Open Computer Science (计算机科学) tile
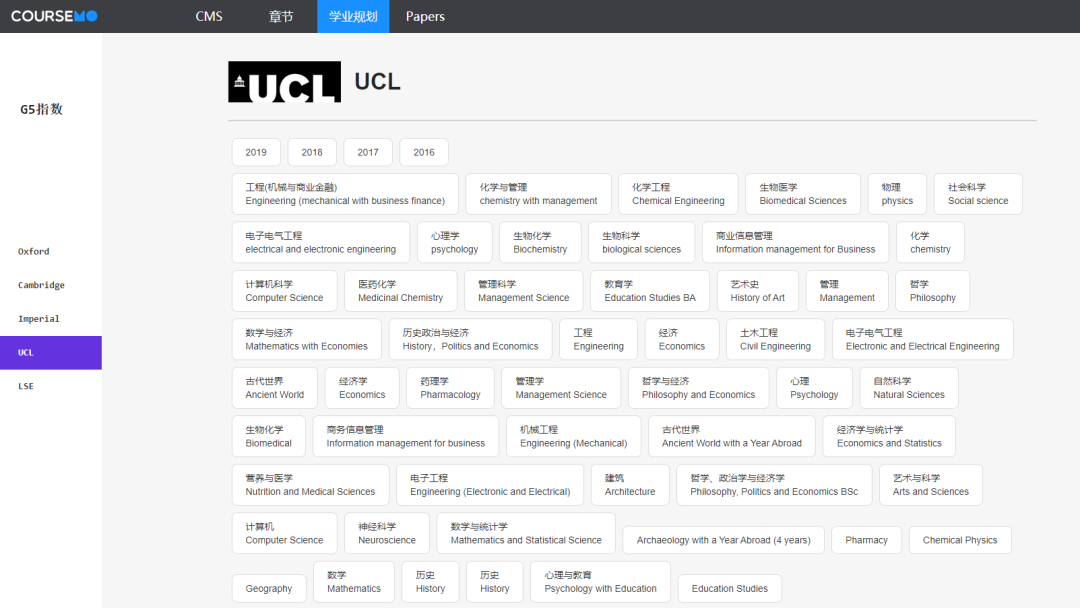This screenshot has width=1080, height=608. (284, 291)
